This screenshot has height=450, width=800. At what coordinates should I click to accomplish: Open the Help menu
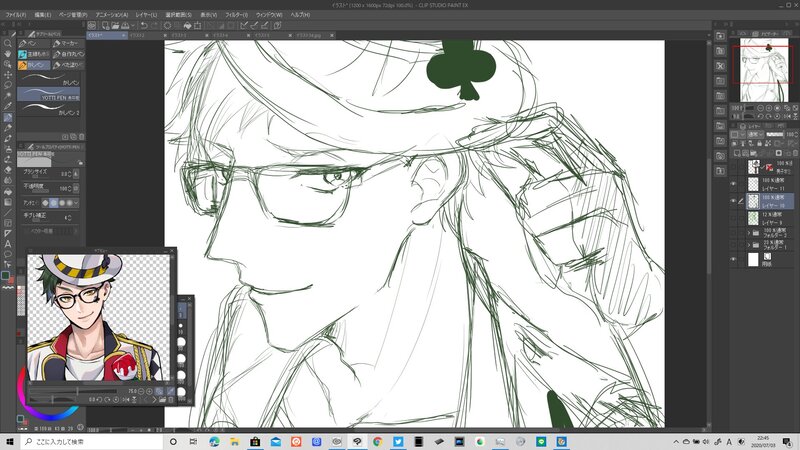click(x=300, y=15)
